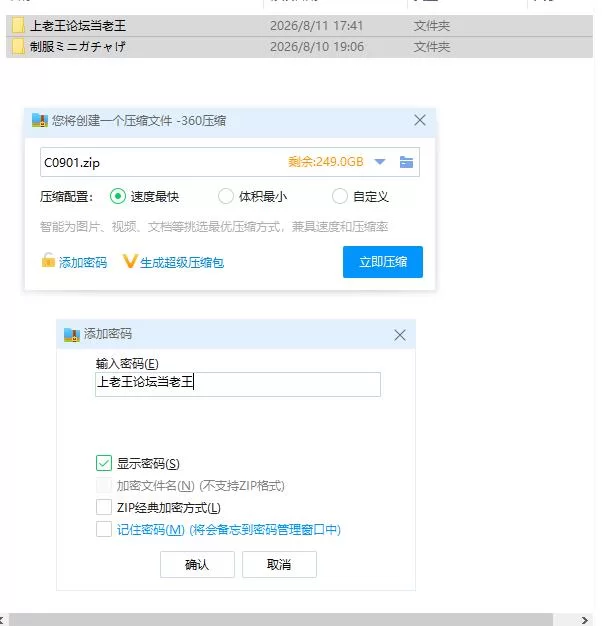Click date 2026/8/11 17:41 cell

(x=316, y=26)
